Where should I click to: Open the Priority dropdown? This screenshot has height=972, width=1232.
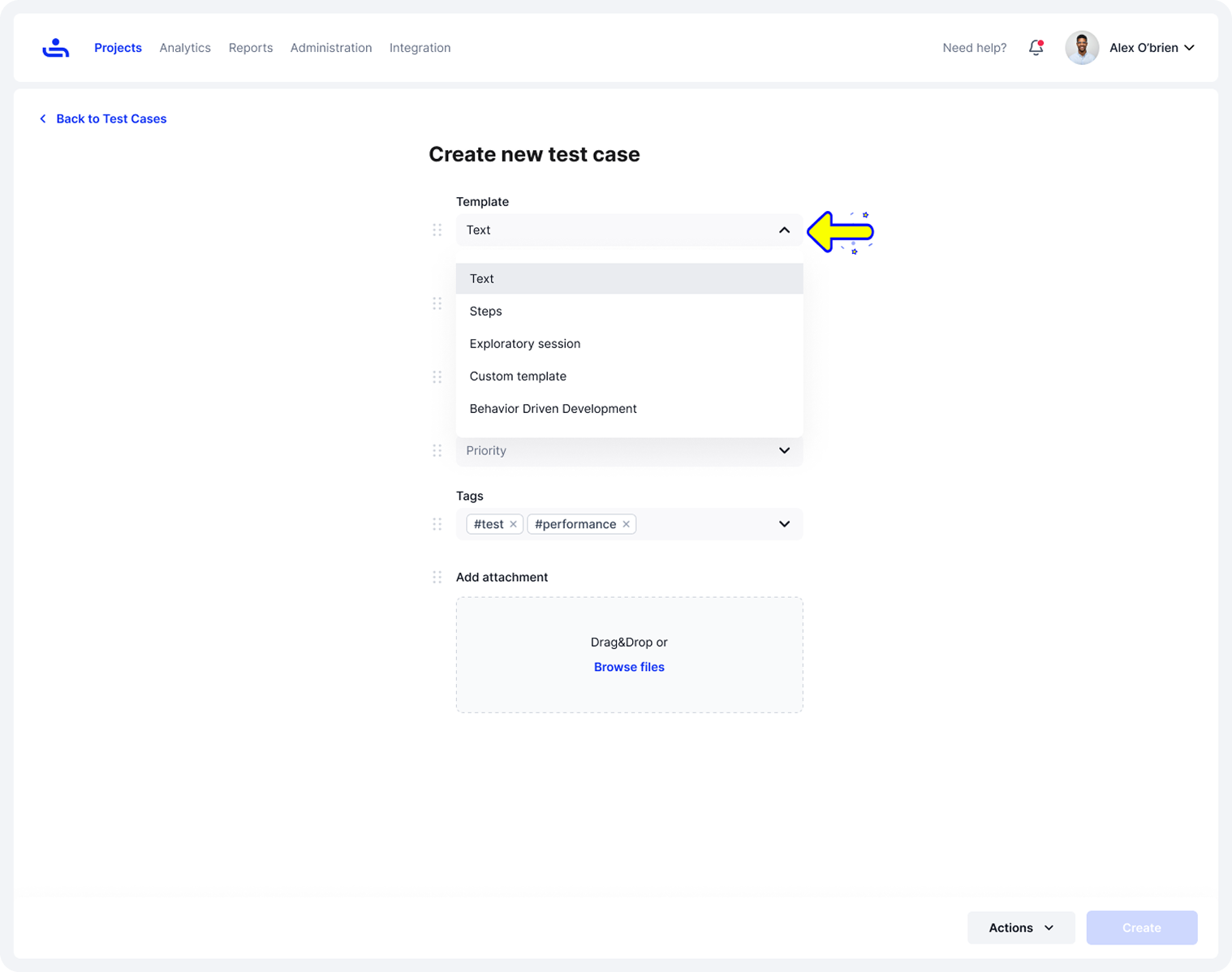point(629,450)
